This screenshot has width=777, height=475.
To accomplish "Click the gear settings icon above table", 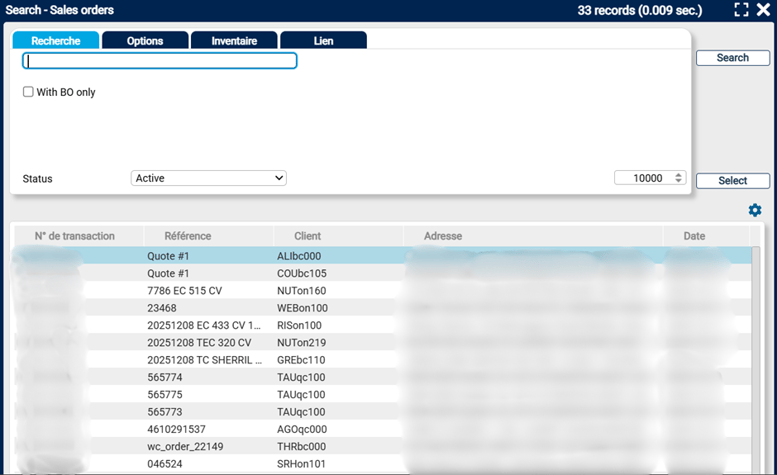I will [x=755, y=210].
